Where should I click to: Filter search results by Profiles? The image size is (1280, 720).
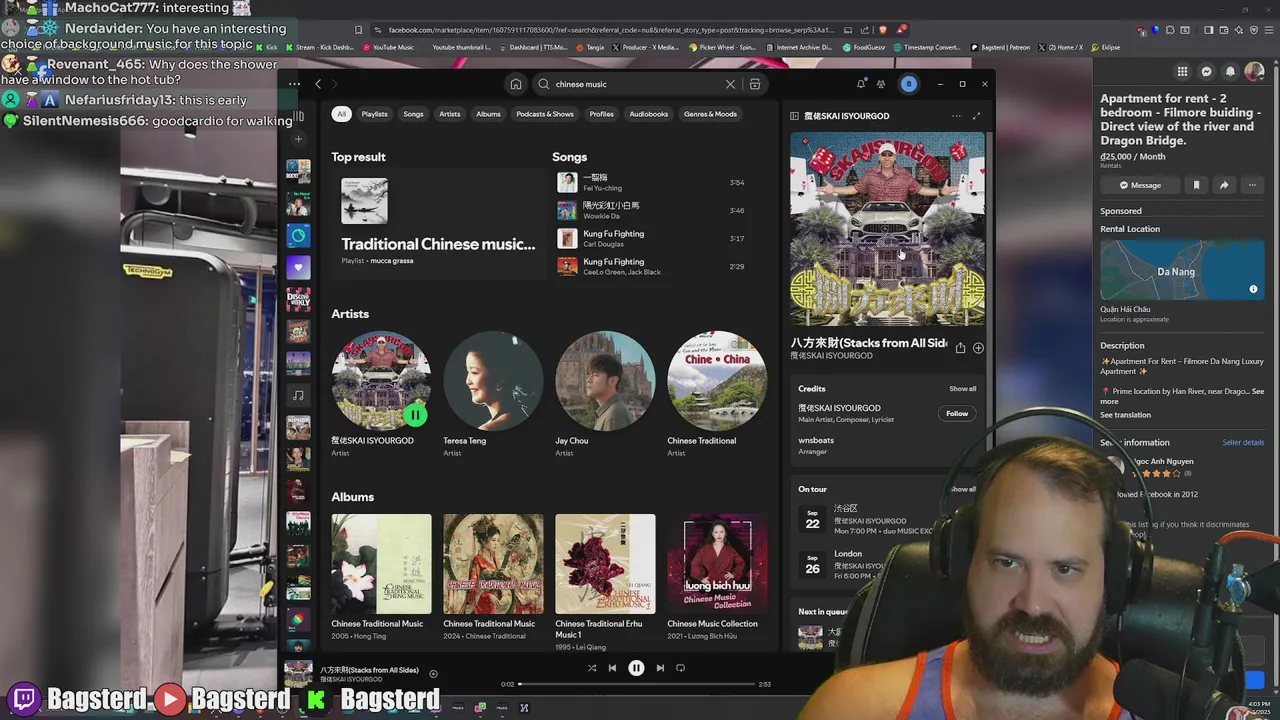pyautogui.click(x=601, y=114)
